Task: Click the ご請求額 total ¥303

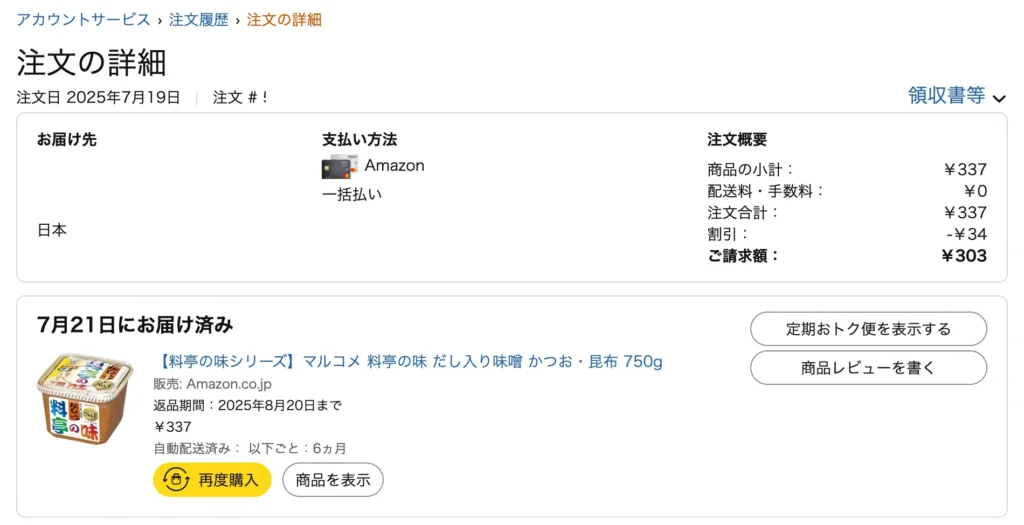Action: pyautogui.click(x=964, y=256)
